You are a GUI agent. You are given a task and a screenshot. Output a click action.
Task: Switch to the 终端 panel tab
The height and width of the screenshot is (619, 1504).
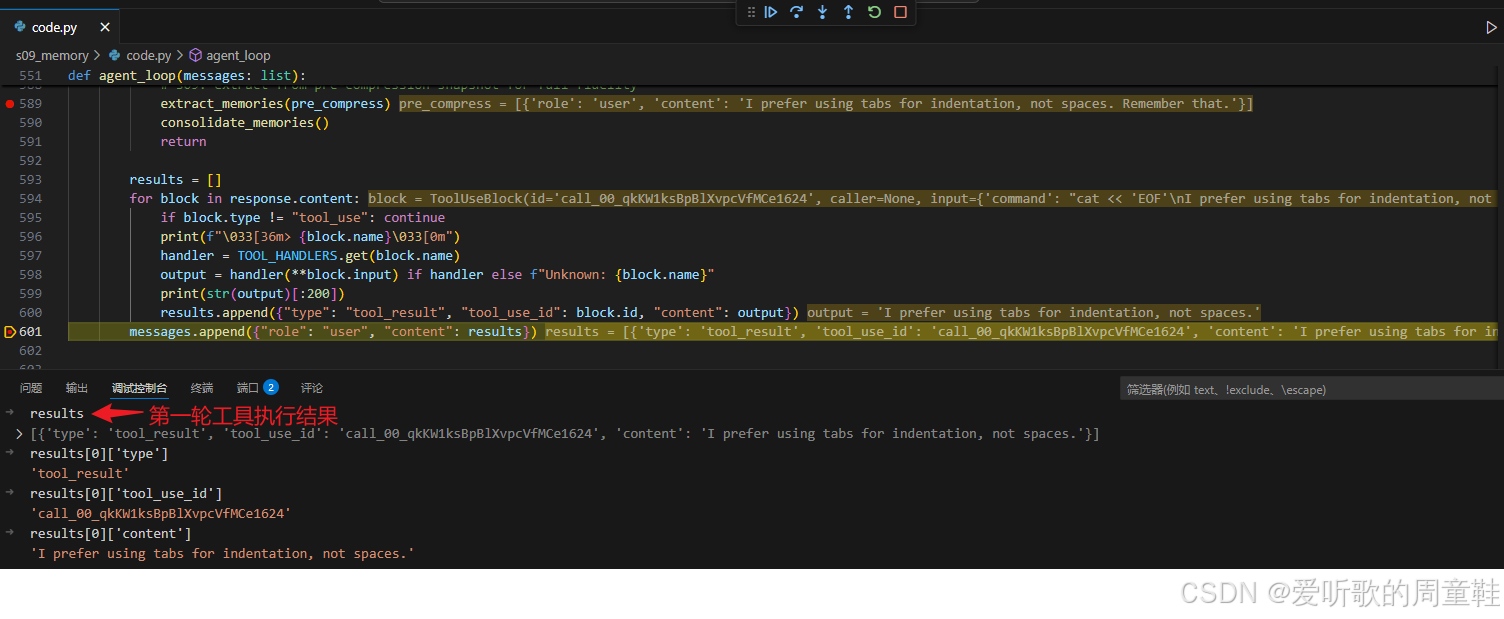(202, 388)
